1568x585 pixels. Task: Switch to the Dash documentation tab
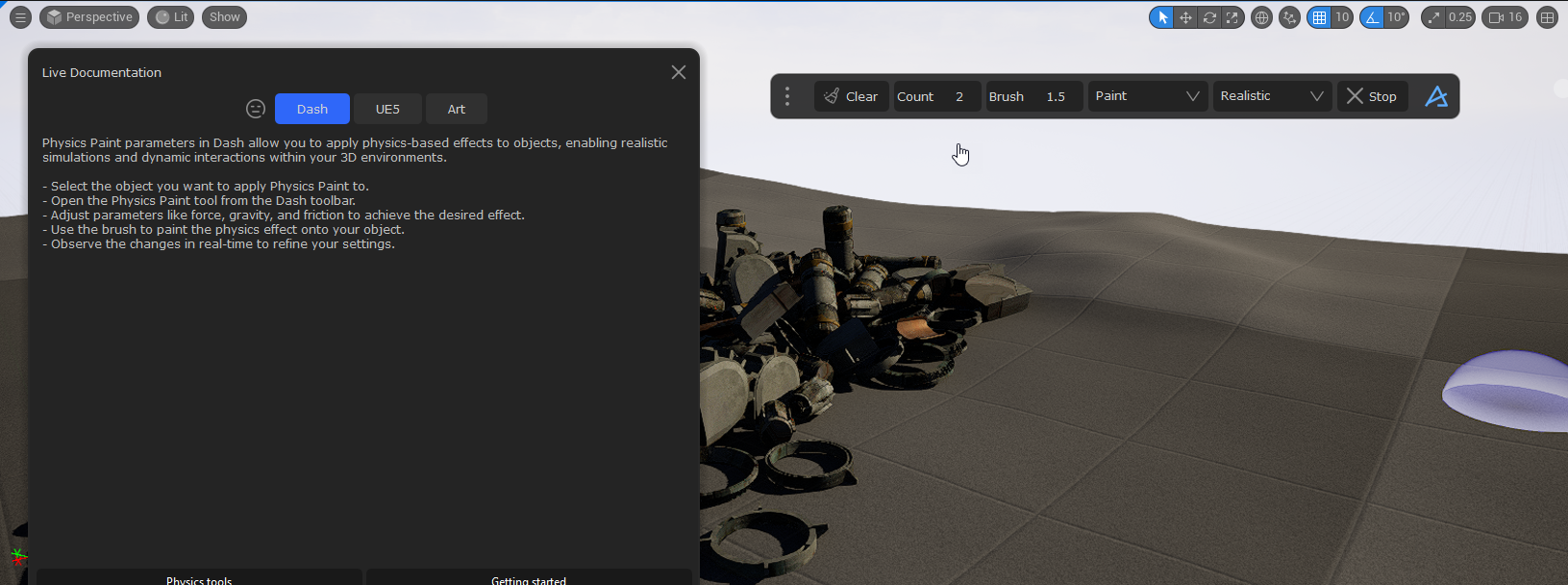point(312,109)
